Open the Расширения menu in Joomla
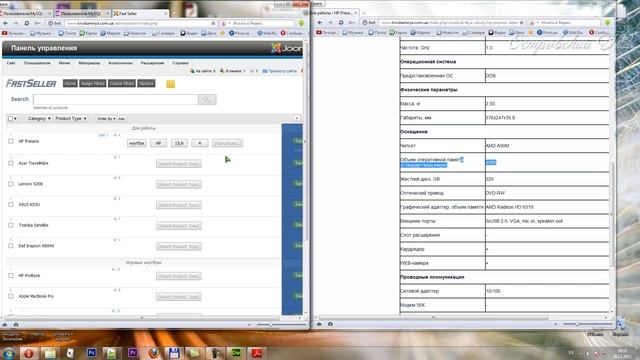Image resolution: width=640 pixels, height=360 pixels. pyautogui.click(x=152, y=63)
